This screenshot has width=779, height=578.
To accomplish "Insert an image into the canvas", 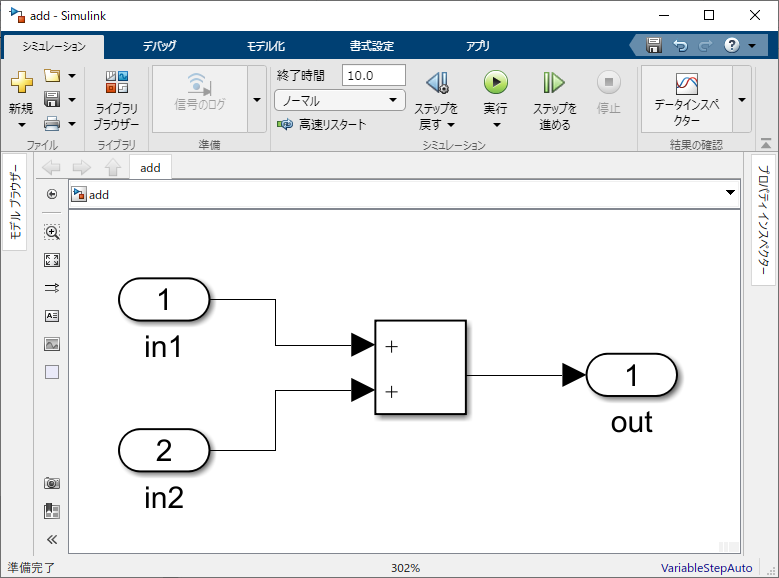I will pyautogui.click(x=52, y=344).
